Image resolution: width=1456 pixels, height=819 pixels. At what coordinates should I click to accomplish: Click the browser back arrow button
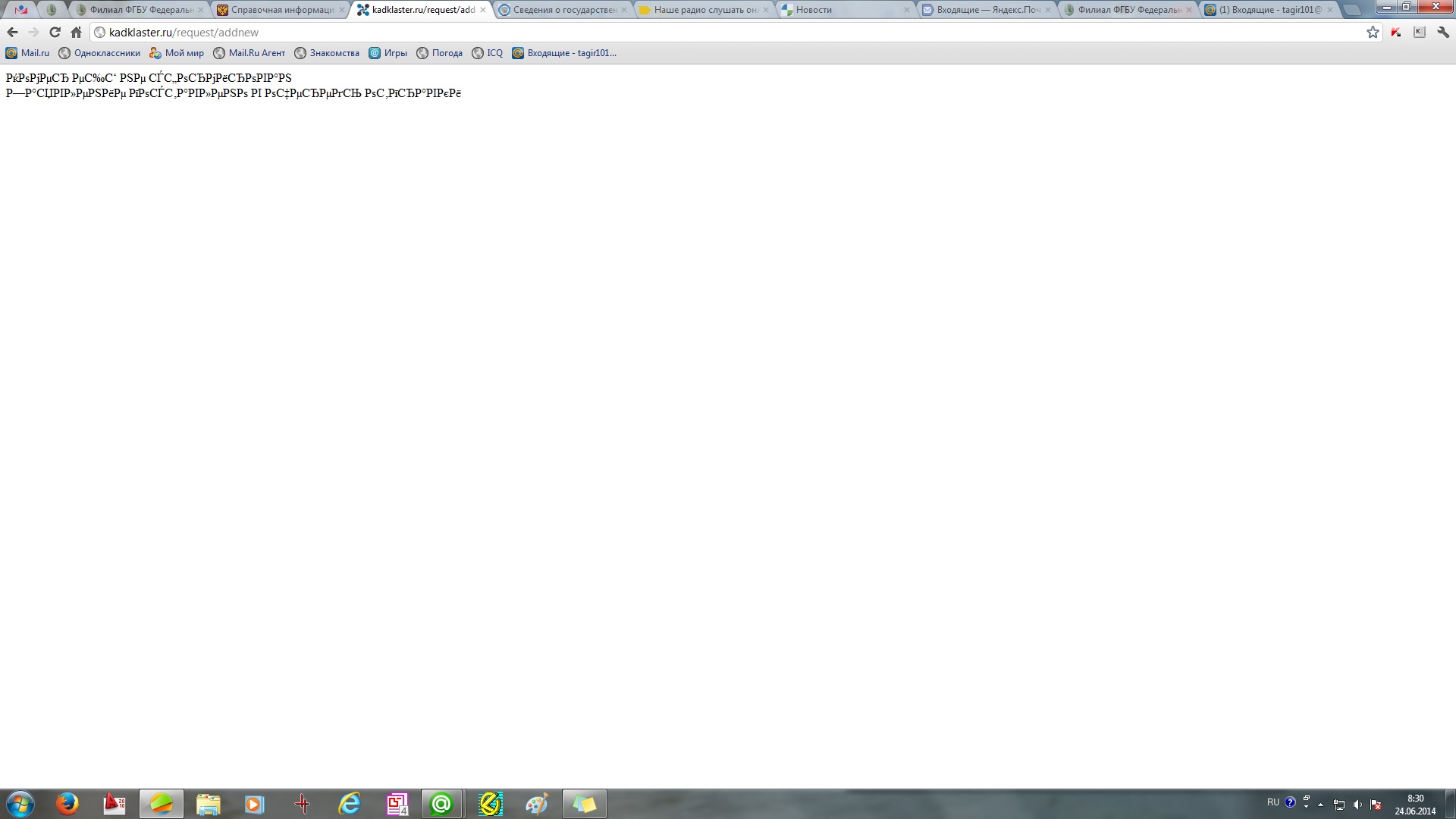(x=12, y=33)
